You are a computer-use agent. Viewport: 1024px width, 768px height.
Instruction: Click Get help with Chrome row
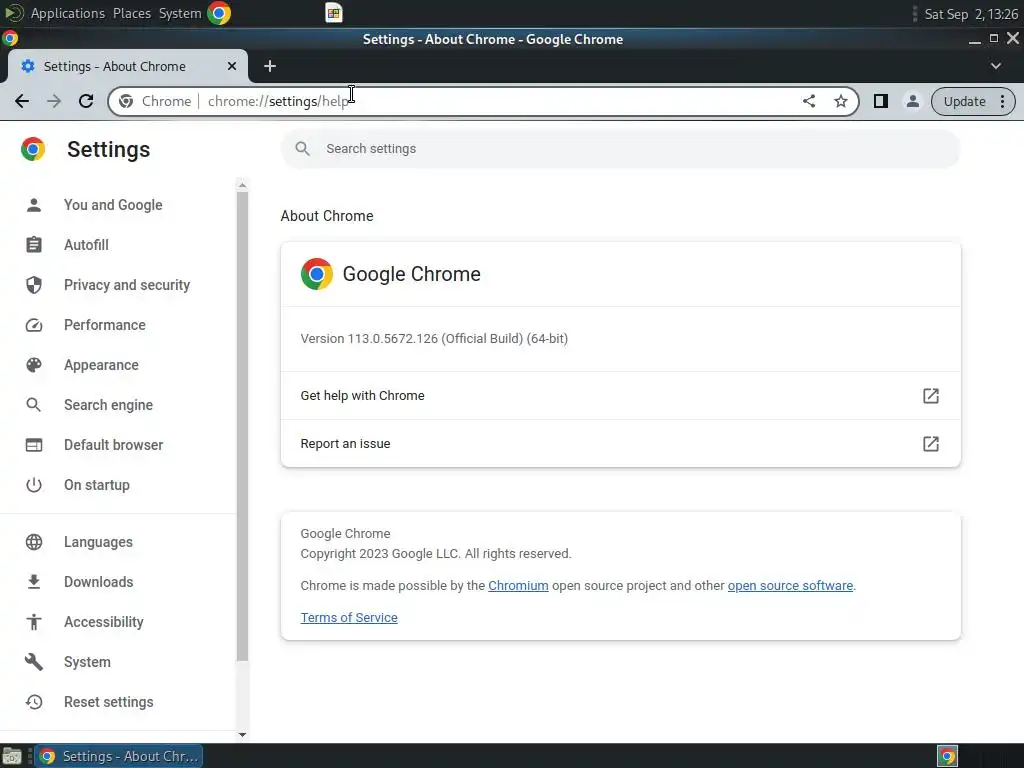coord(620,396)
